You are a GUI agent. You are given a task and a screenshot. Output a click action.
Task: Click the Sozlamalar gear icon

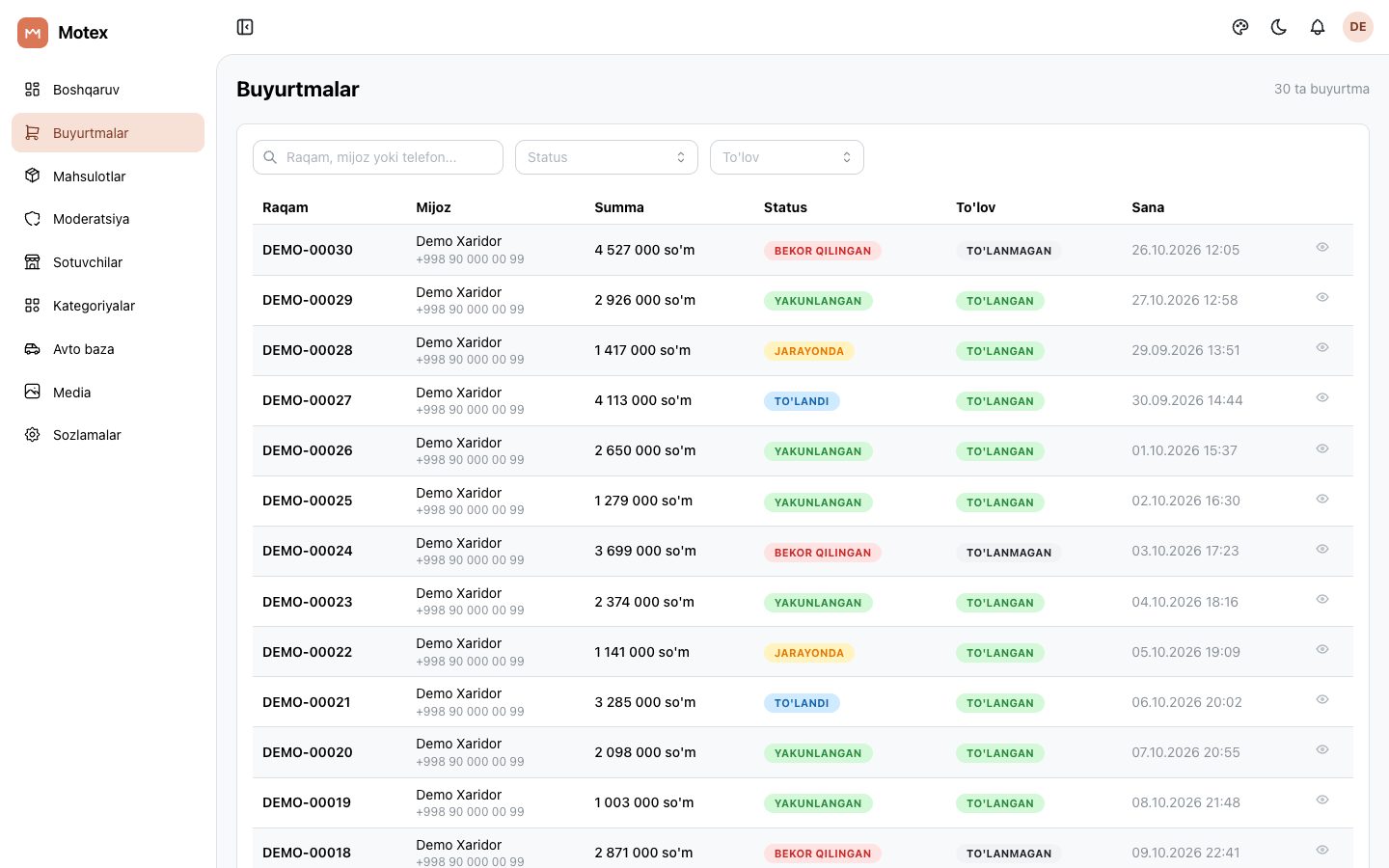pyautogui.click(x=33, y=435)
